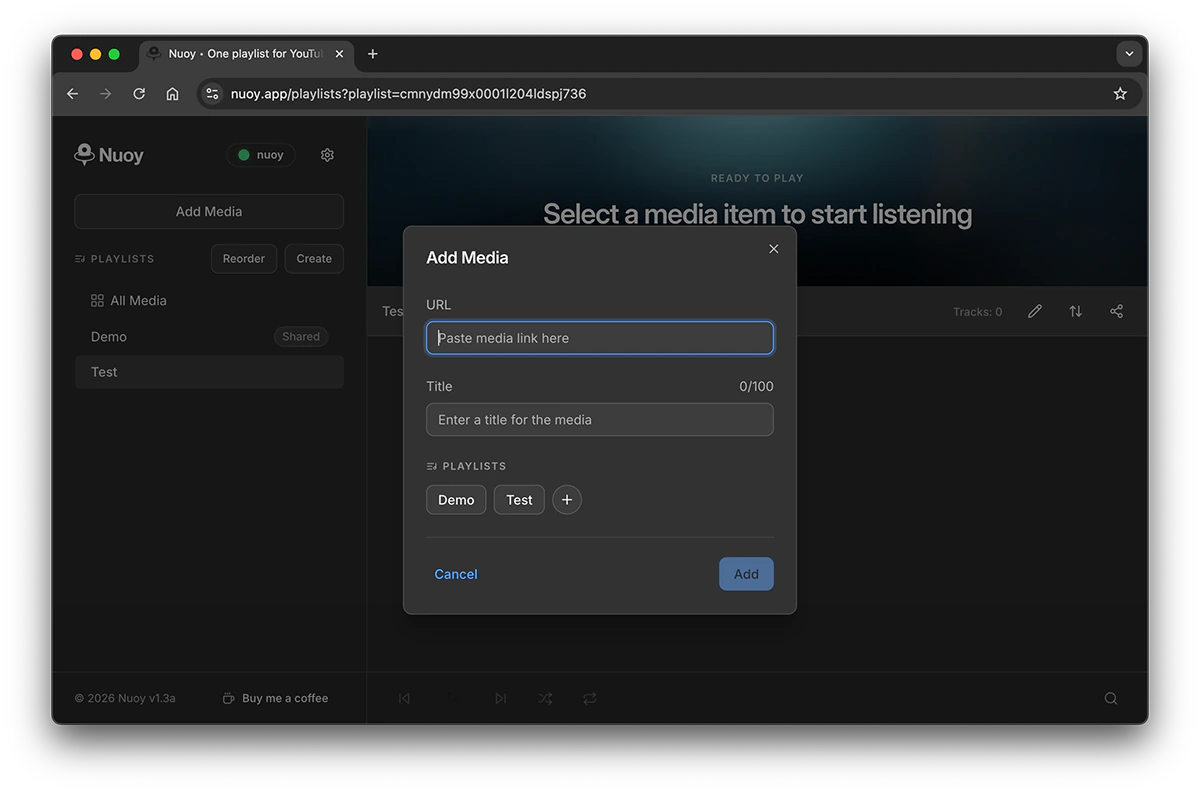Click the Create playlist button
The width and height of the screenshot is (1200, 793).
coord(314,259)
